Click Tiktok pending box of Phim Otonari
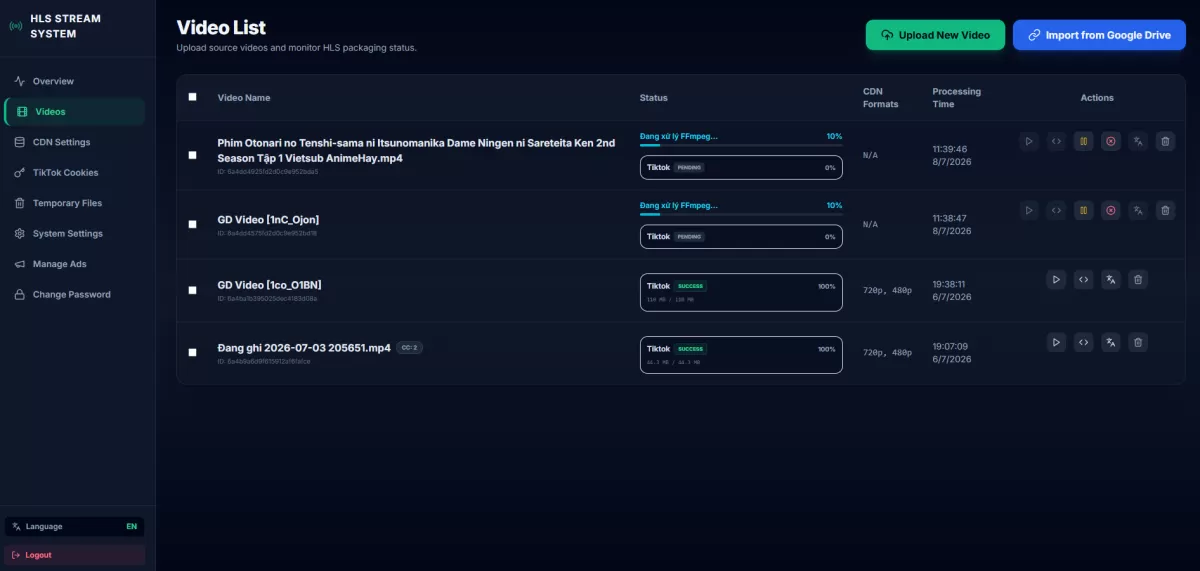Screen dimensions: 1200x571 pos(741,168)
